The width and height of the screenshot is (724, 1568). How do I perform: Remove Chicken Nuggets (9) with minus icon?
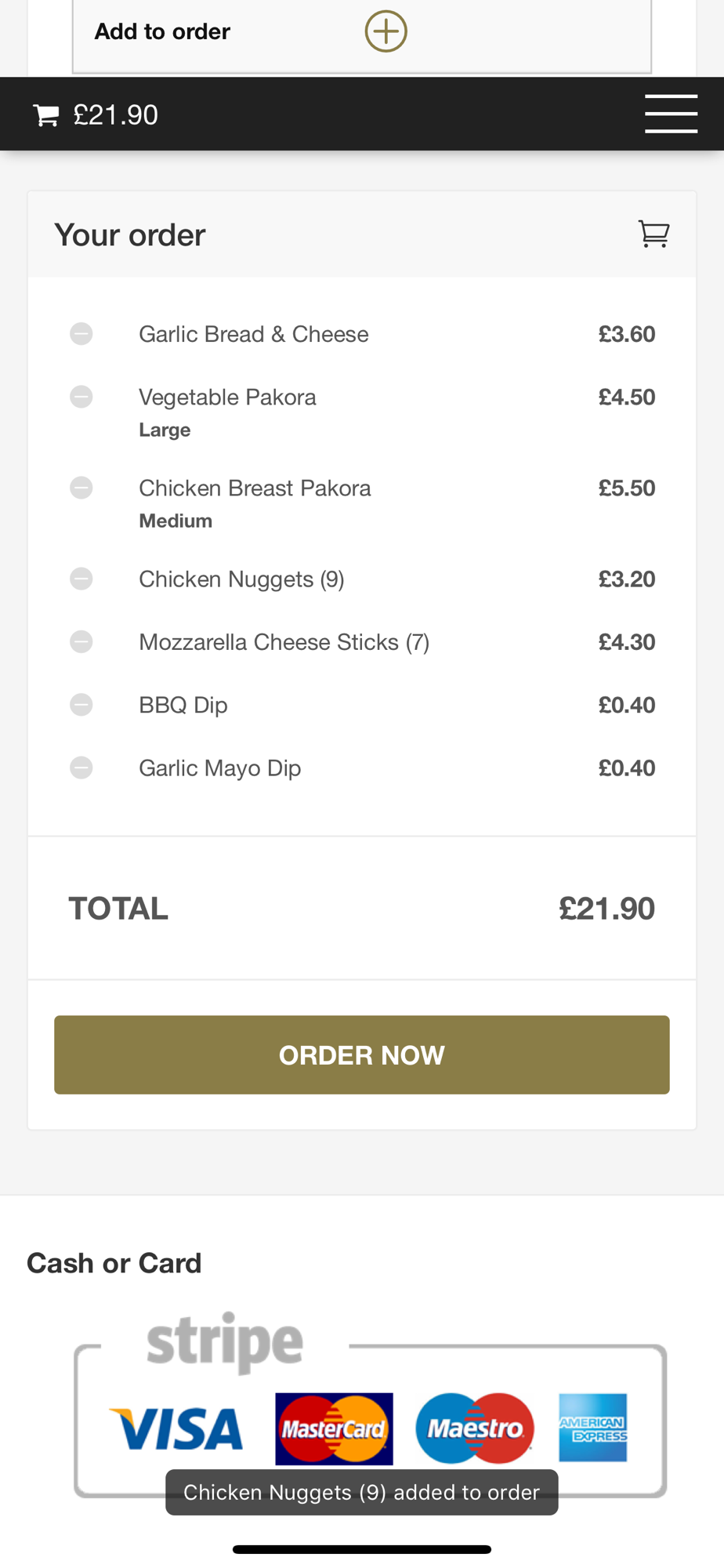point(81,579)
